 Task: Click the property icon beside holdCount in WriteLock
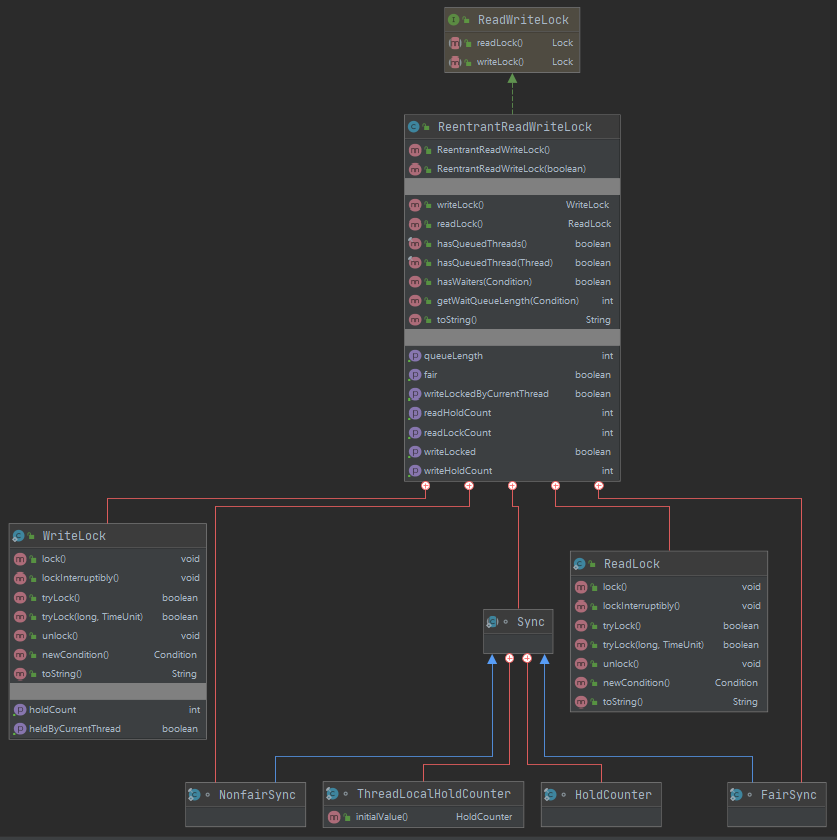pyautogui.click(x=20, y=710)
